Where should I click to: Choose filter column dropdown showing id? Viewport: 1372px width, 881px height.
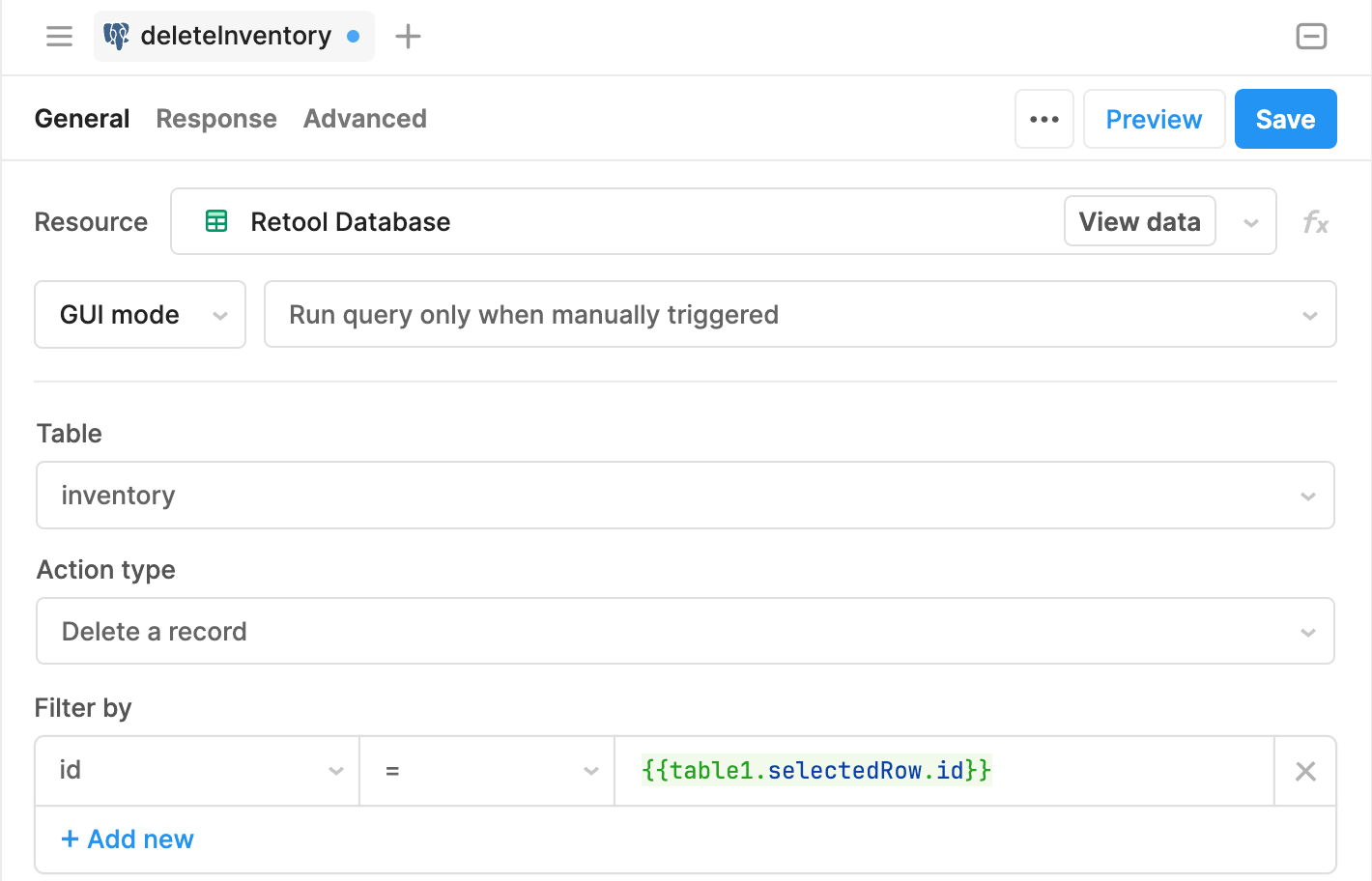point(197,771)
